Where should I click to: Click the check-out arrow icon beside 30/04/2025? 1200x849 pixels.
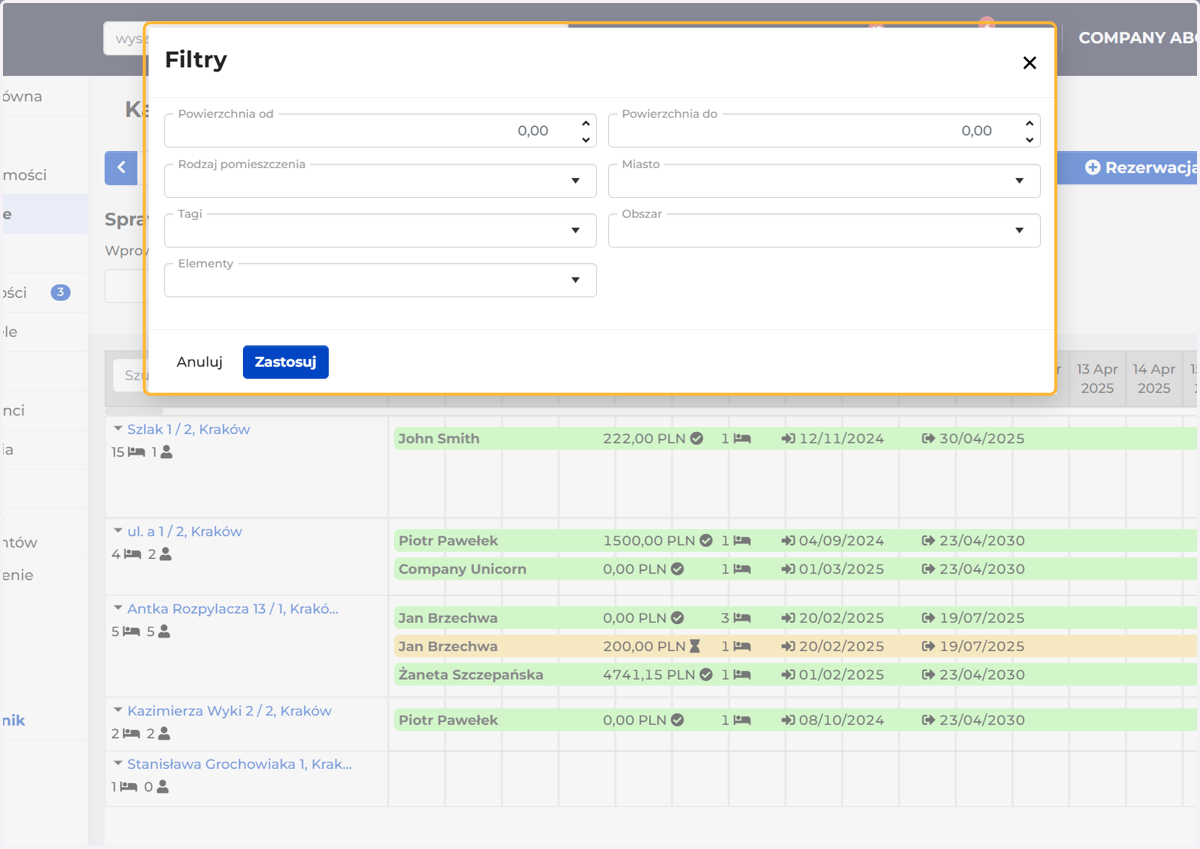pyautogui.click(x=928, y=438)
